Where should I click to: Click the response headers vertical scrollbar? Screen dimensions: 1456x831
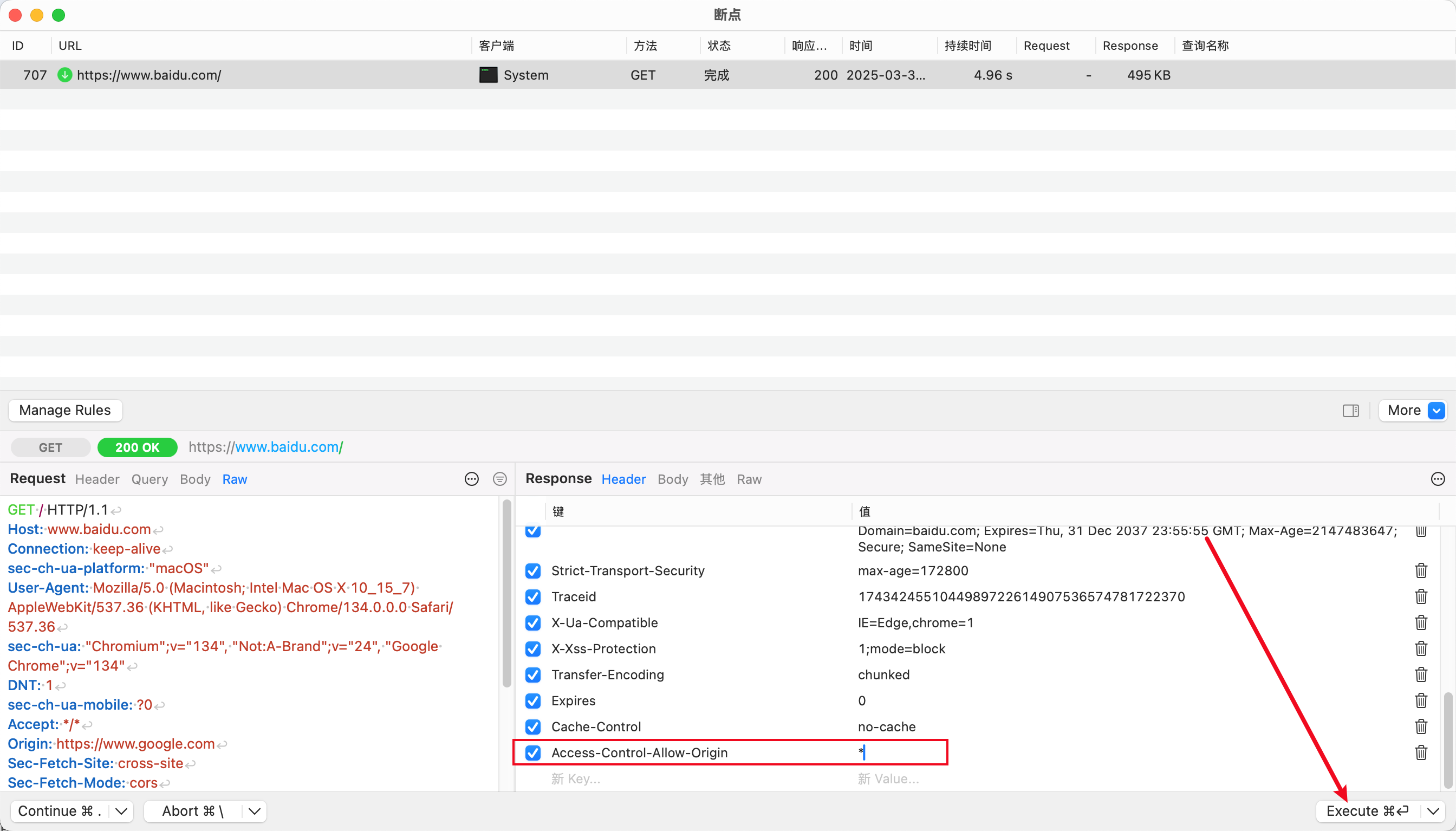click(1447, 739)
